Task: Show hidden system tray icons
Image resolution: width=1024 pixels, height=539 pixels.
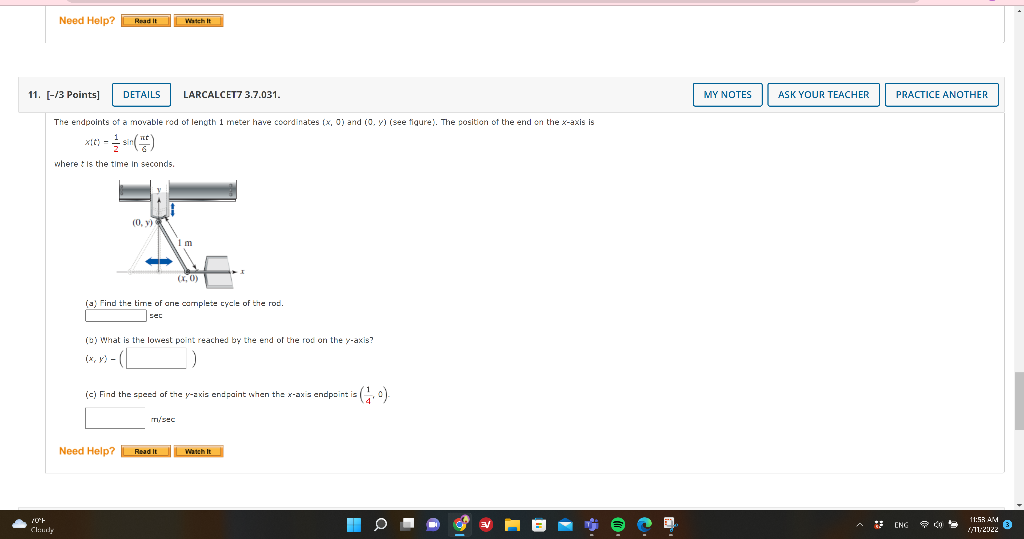Action: click(859, 525)
